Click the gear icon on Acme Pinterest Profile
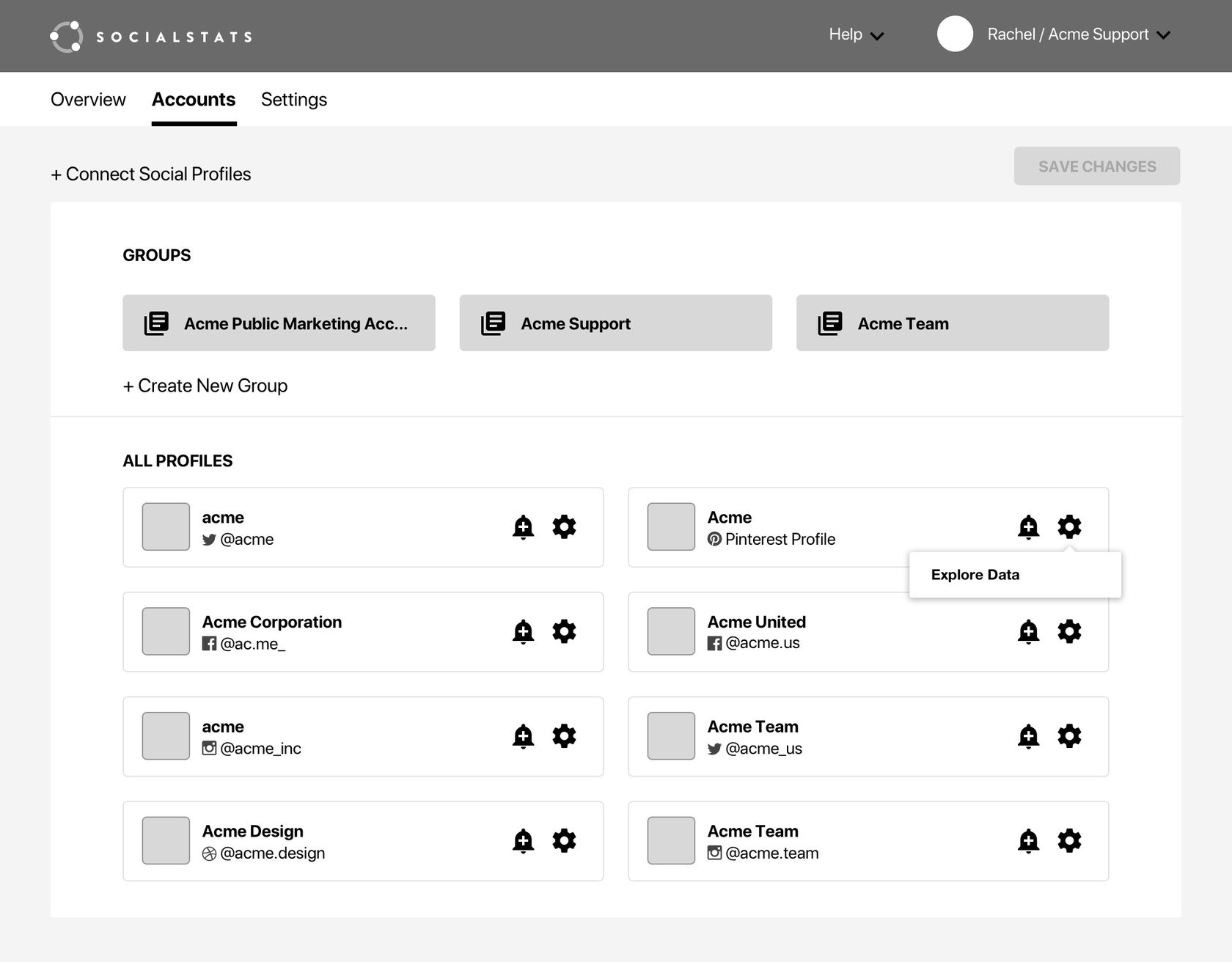Screen dimensions: 1232x962 pyautogui.click(x=1069, y=526)
